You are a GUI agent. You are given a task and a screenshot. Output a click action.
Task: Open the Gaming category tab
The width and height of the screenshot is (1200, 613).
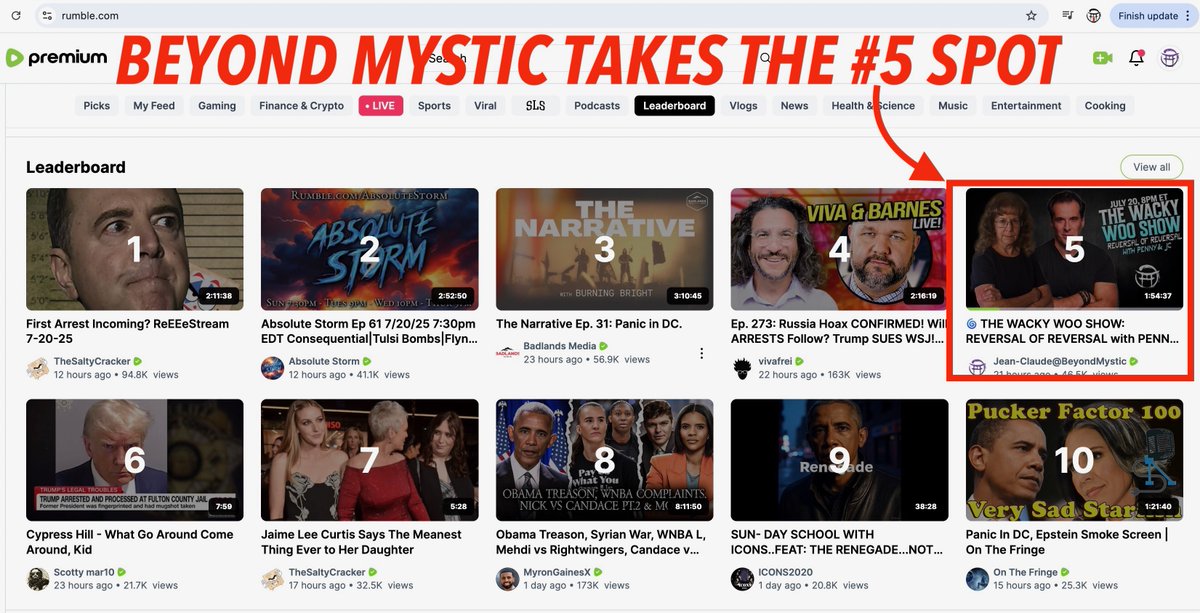click(x=217, y=105)
